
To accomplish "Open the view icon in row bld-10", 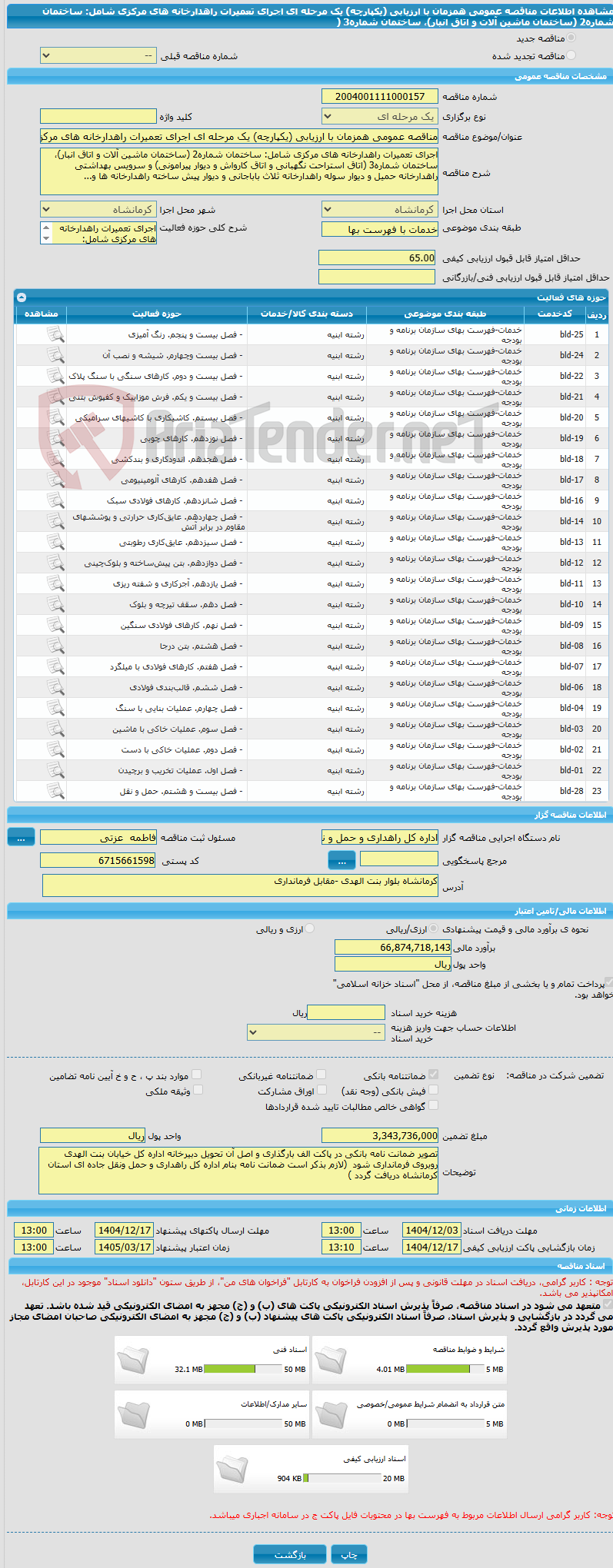I will 55,604.
